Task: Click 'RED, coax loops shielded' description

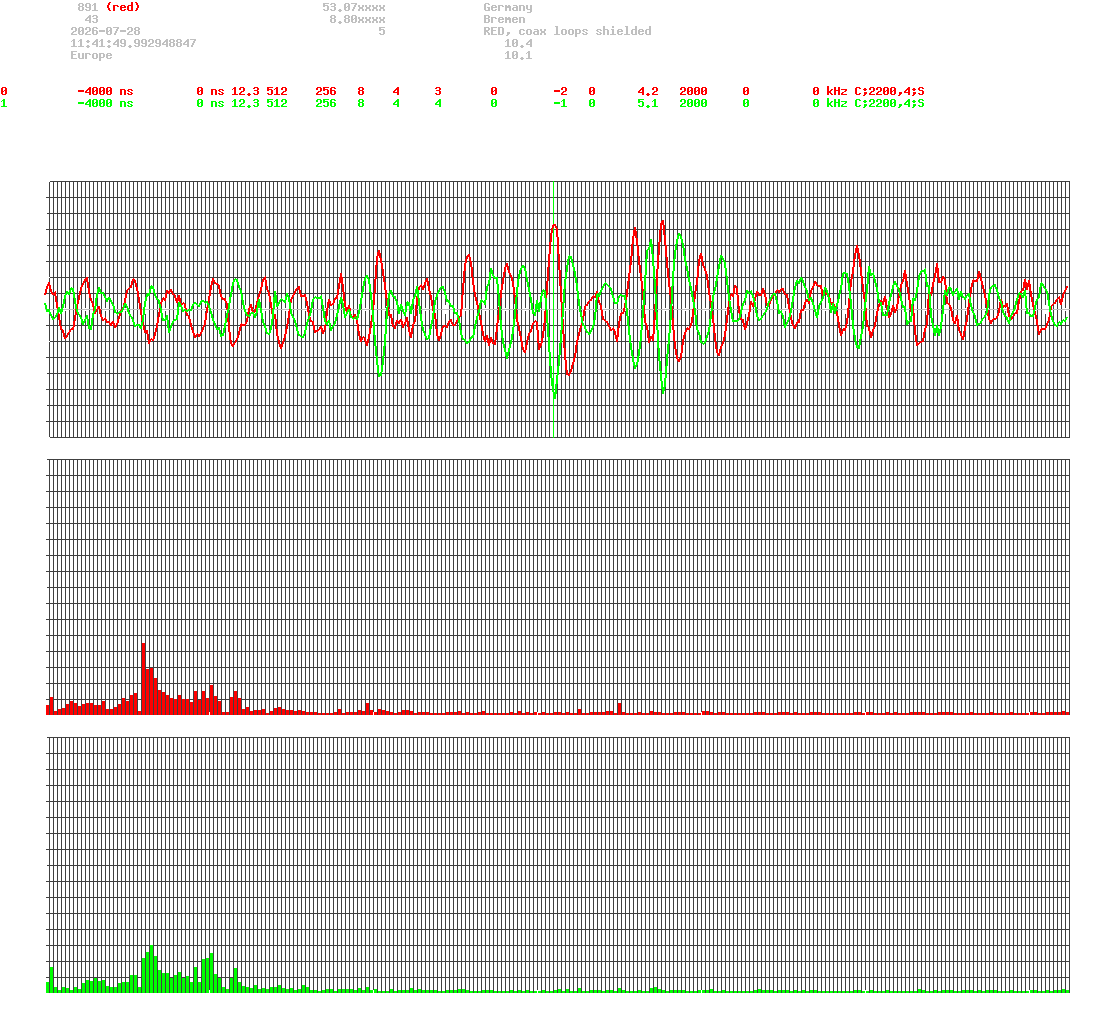Action: tap(567, 31)
